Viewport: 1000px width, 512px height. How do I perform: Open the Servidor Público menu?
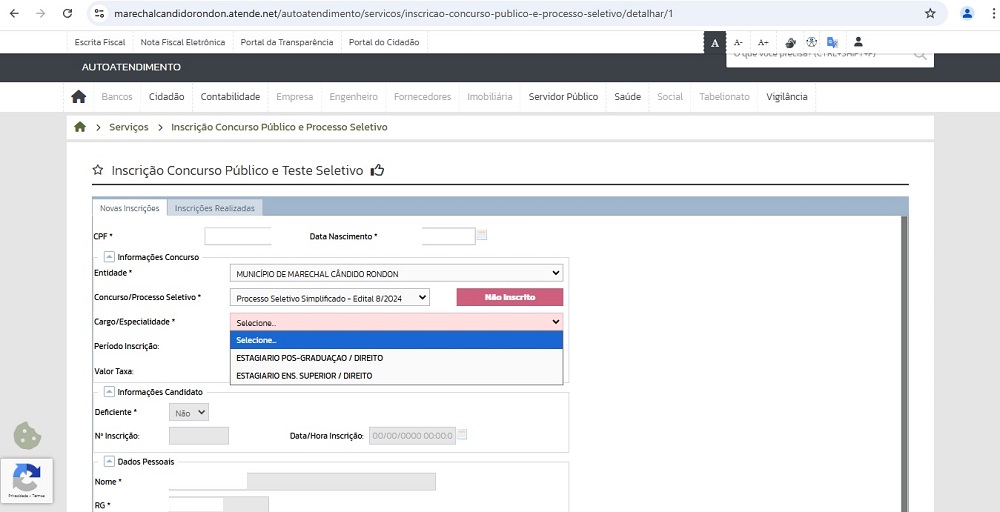pos(563,97)
